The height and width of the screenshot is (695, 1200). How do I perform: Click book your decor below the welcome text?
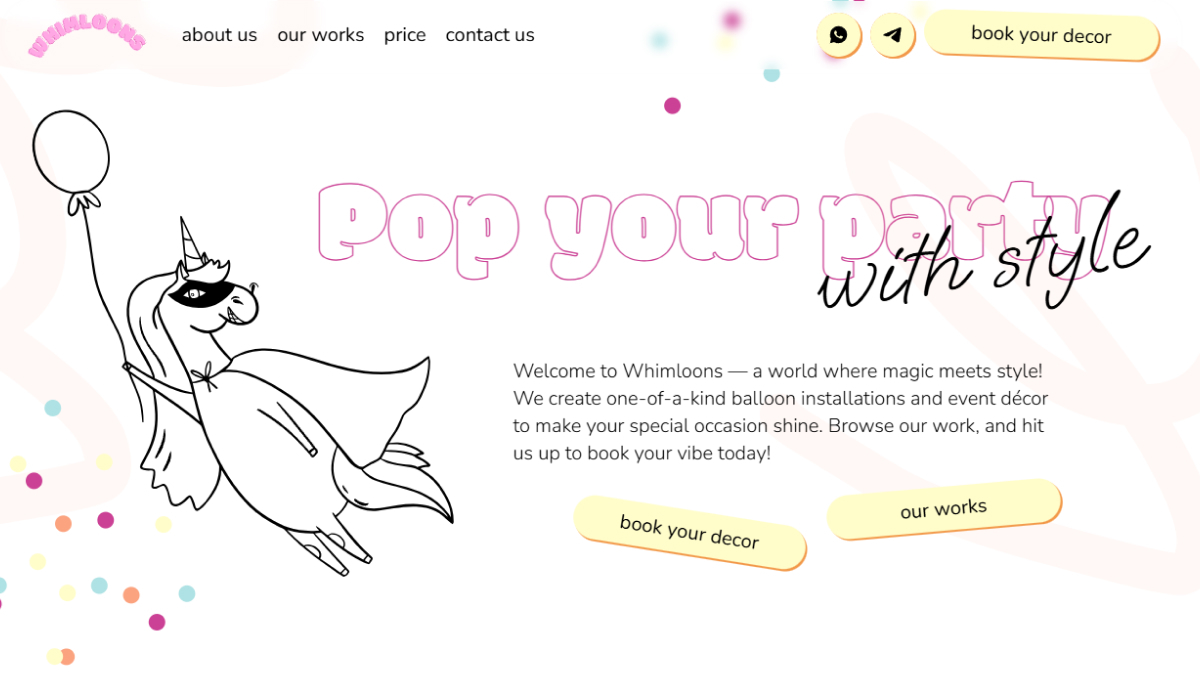(690, 532)
